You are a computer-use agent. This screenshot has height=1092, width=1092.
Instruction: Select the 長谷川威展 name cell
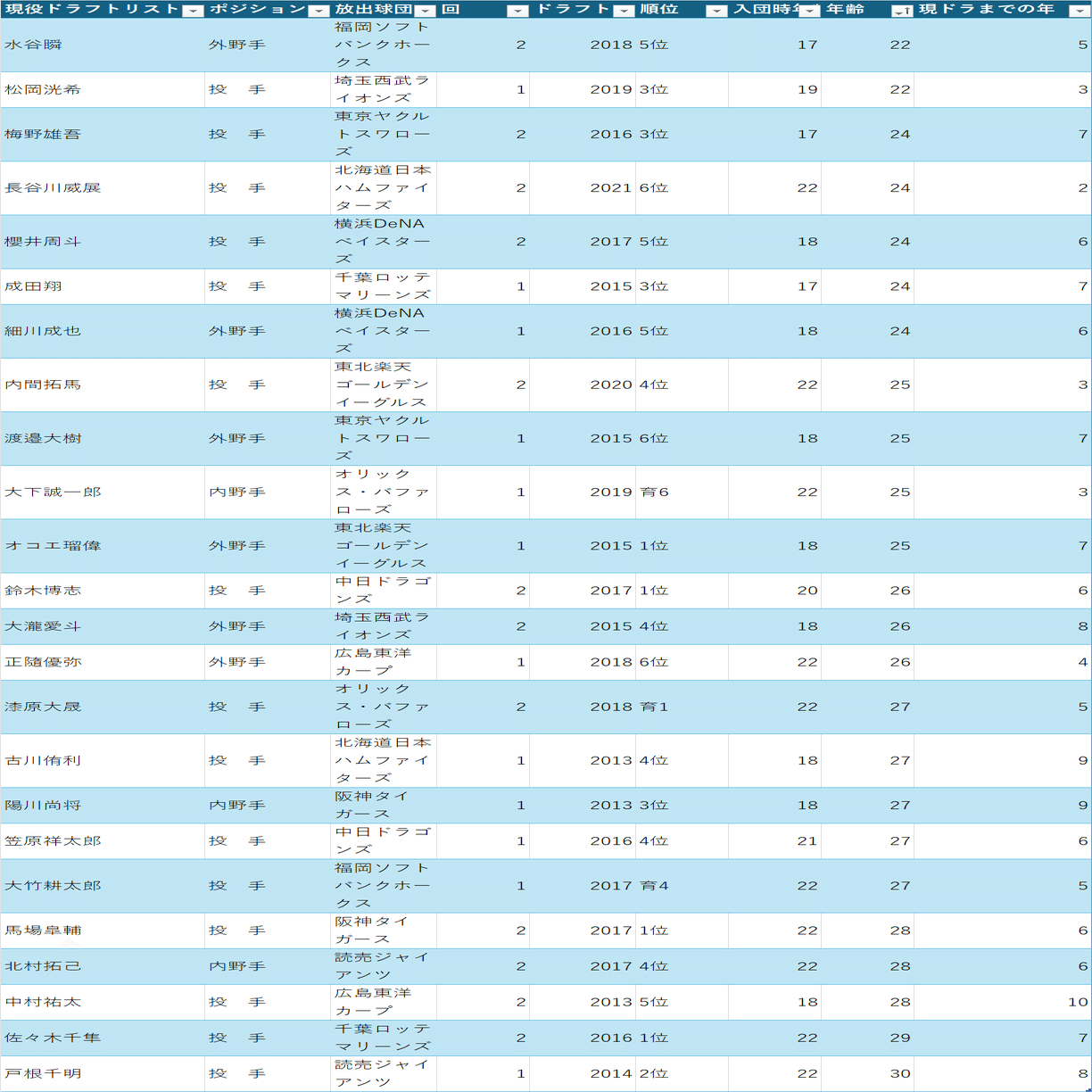tap(103, 188)
